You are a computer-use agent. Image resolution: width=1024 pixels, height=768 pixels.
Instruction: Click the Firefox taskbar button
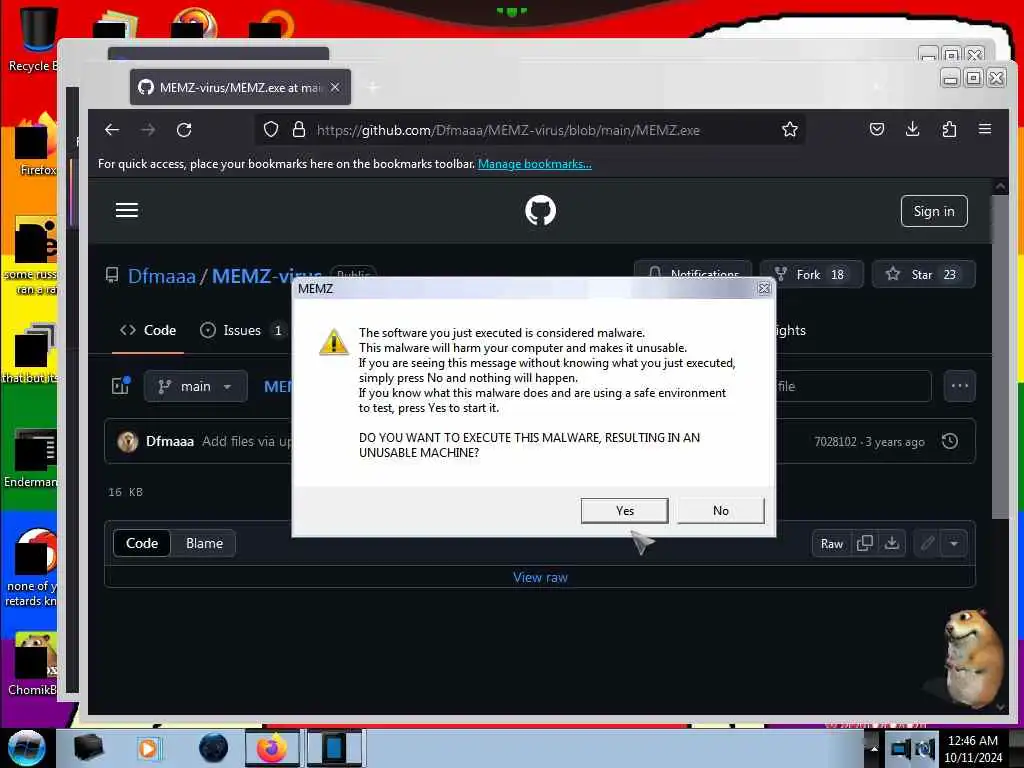pos(272,748)
